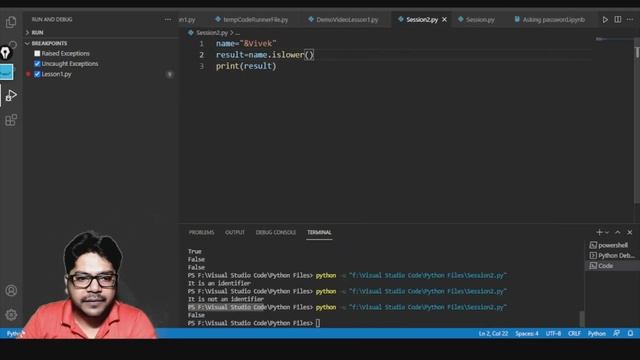Open the OUTPUT panel tab
Screen dimensions: 640x360
(x=235, y=232)
